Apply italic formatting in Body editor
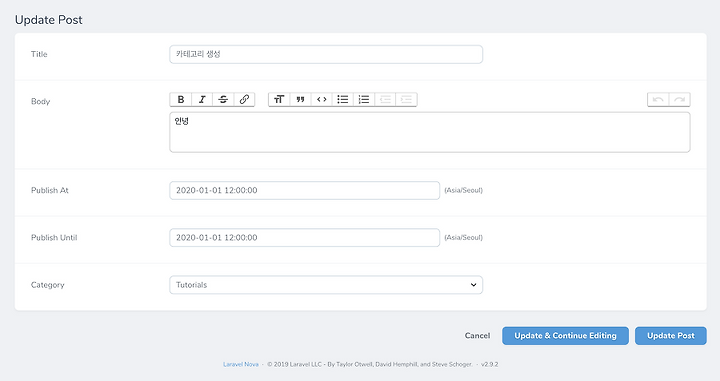720x381 pixels. point(202,99)
